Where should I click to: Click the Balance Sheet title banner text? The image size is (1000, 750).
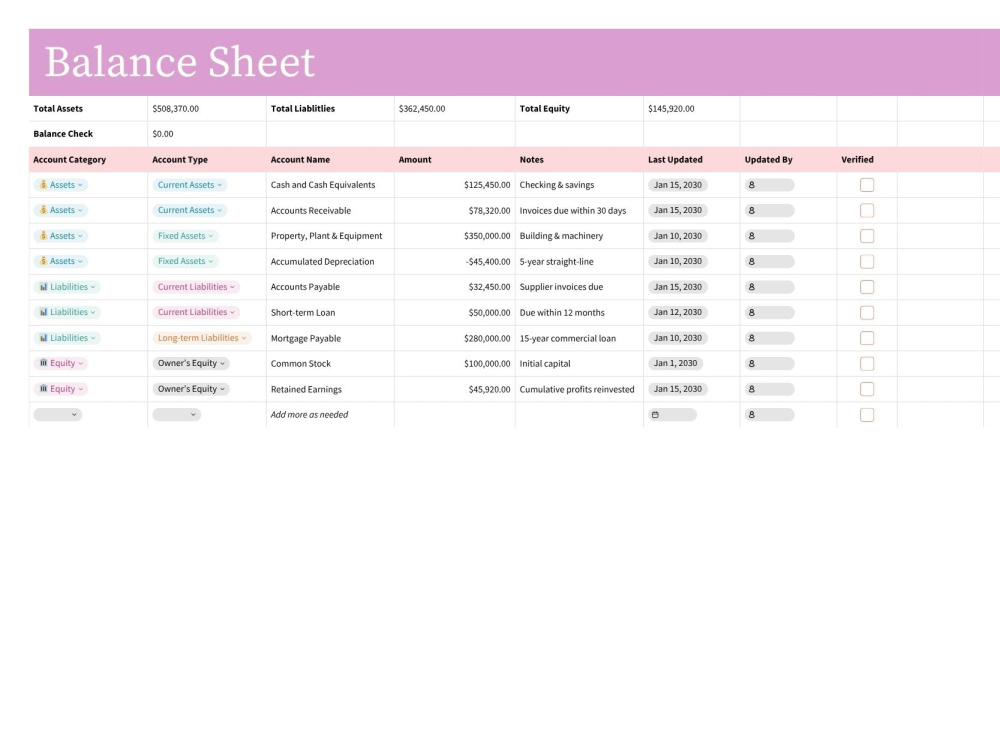(180, 62)
